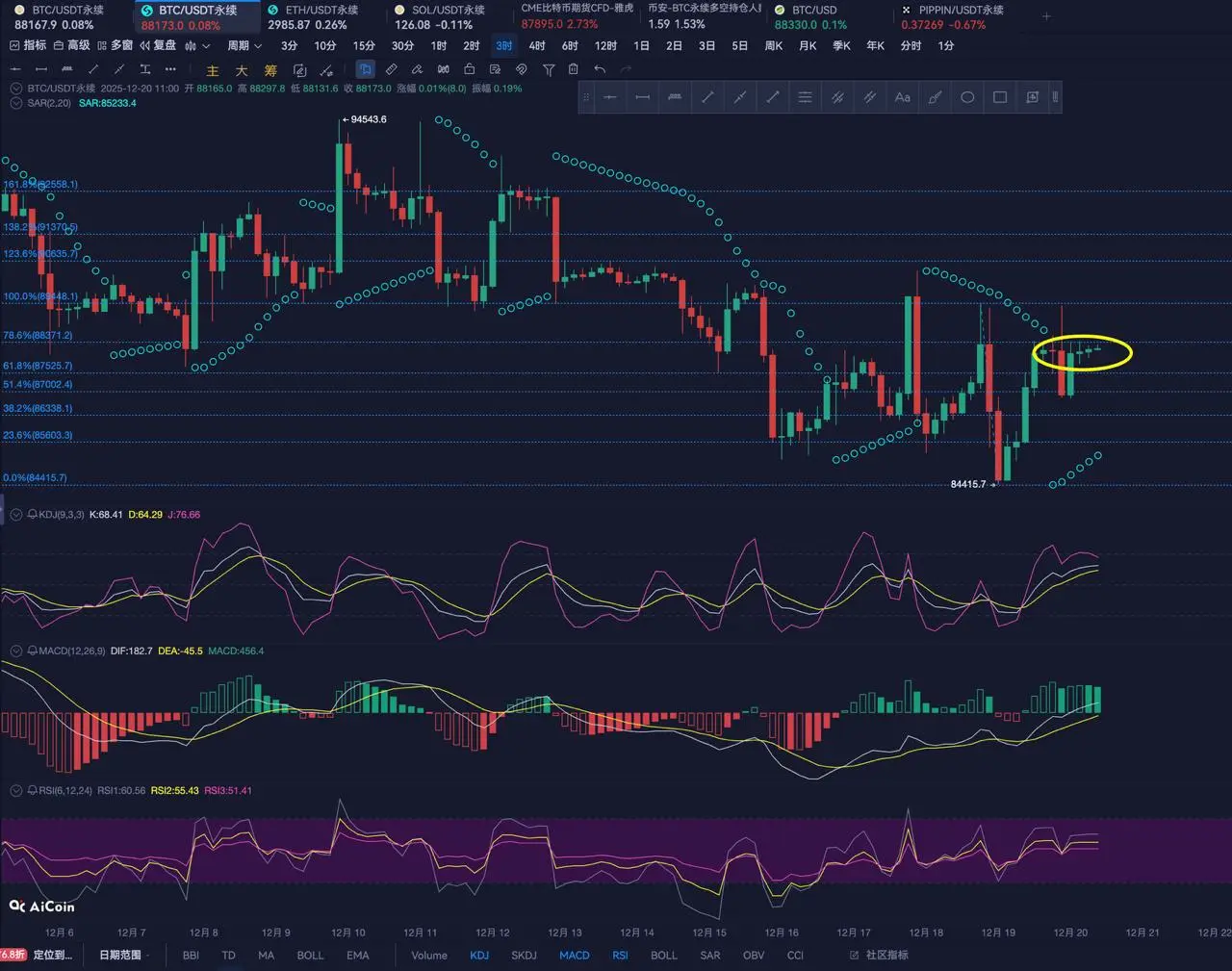Click the 78.6% Fibonacci level label
The image size is (1232, 971).
[38, 335]
